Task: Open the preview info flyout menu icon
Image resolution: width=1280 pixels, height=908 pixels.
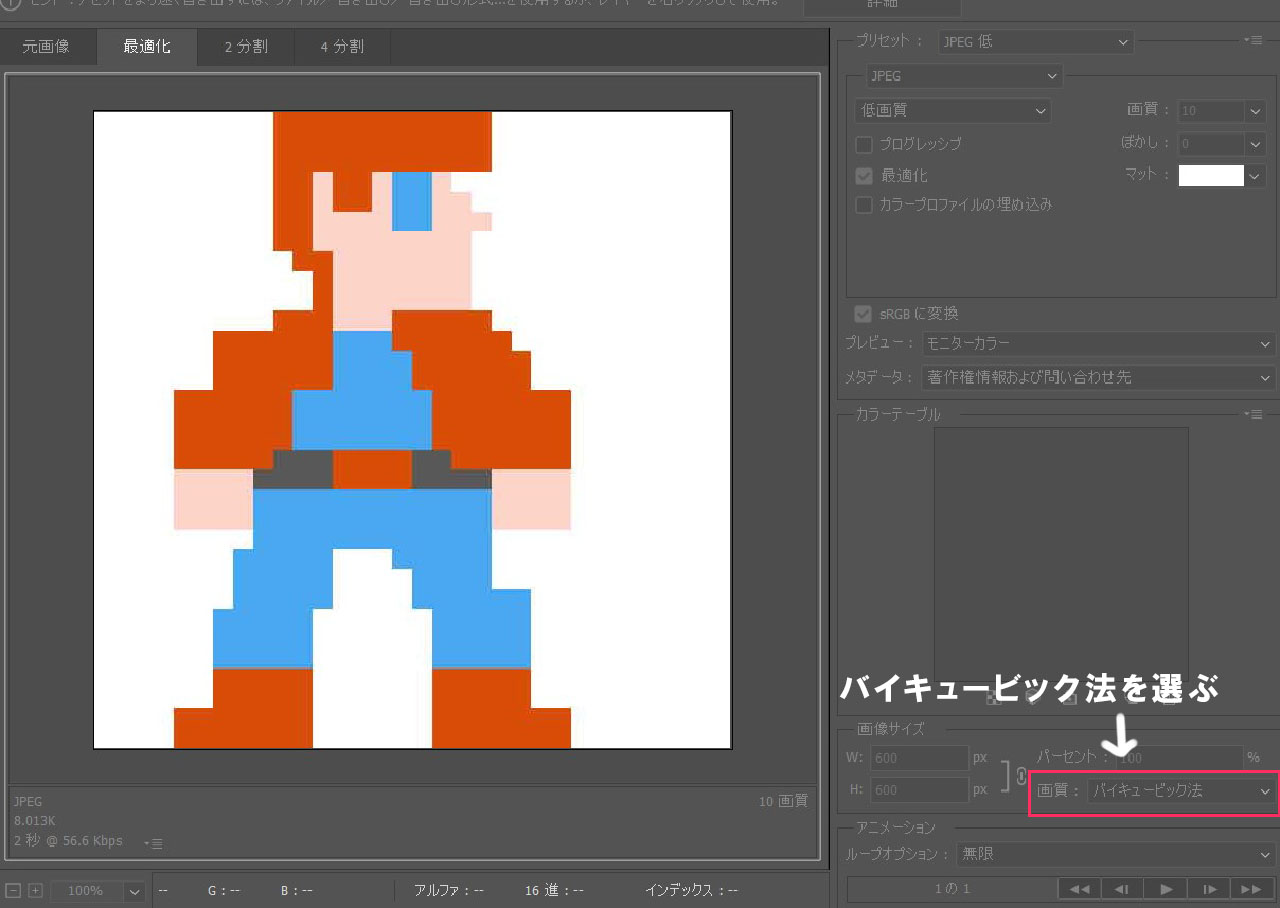Action: pos(153,844)
